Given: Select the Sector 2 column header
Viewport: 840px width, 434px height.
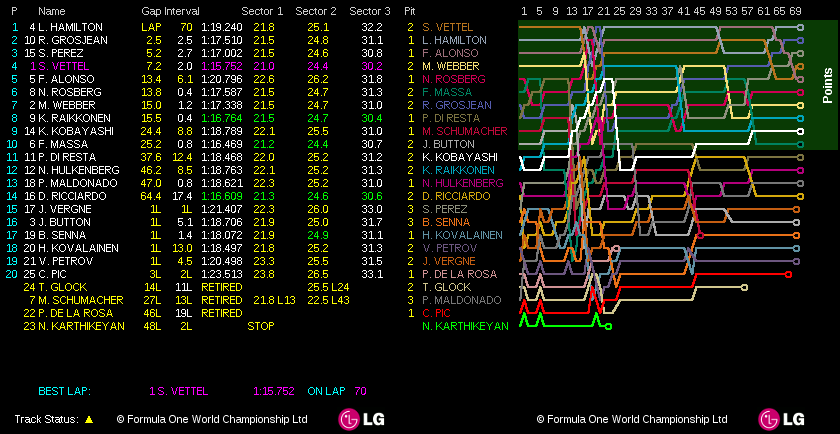Looking at the screenshot, I should point(316,11).
